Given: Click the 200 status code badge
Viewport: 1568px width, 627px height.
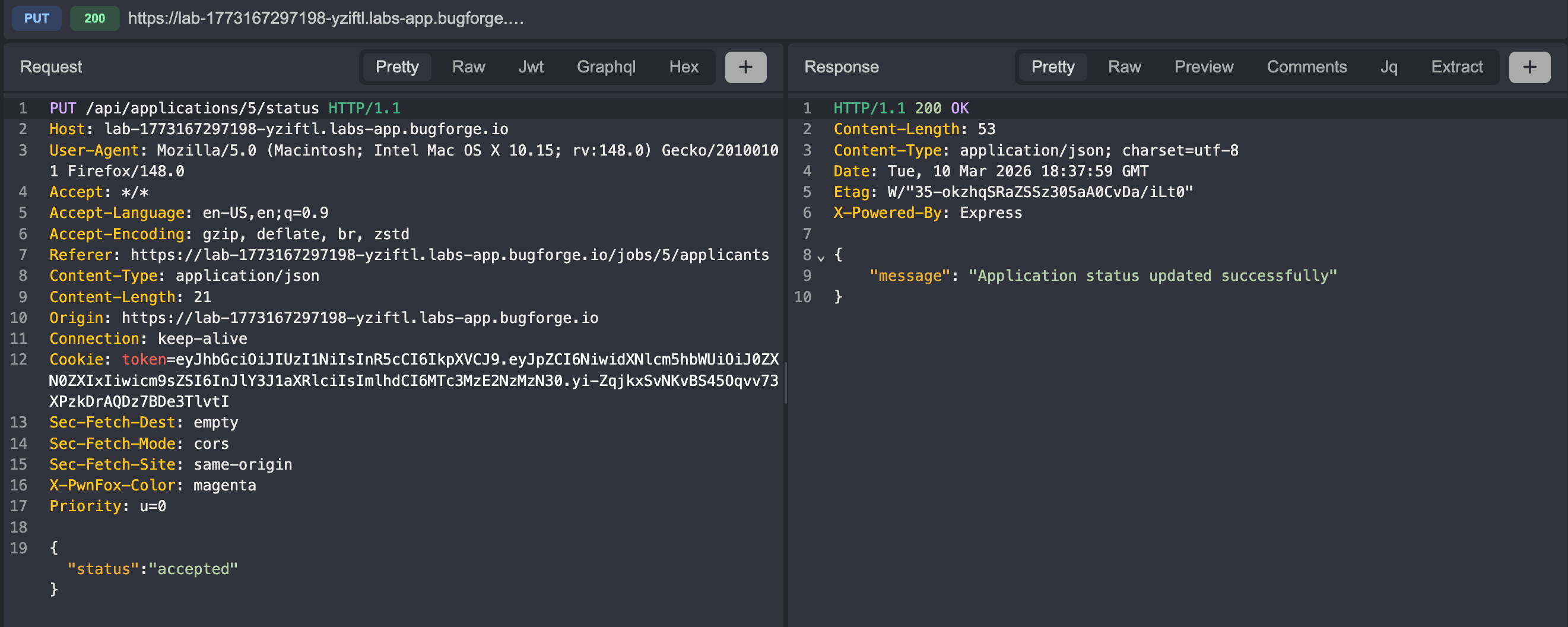Looking at the screenshot, I should click(x=94, y=18).
